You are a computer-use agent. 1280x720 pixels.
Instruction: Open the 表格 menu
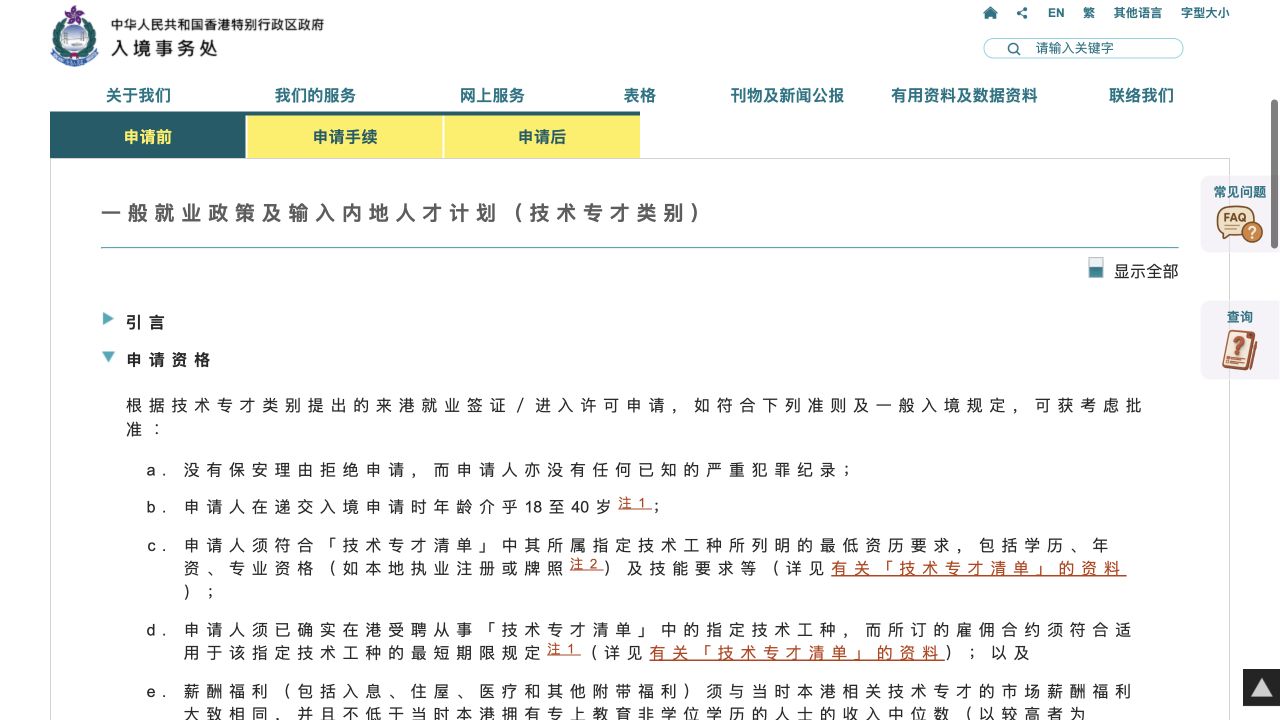640,95
